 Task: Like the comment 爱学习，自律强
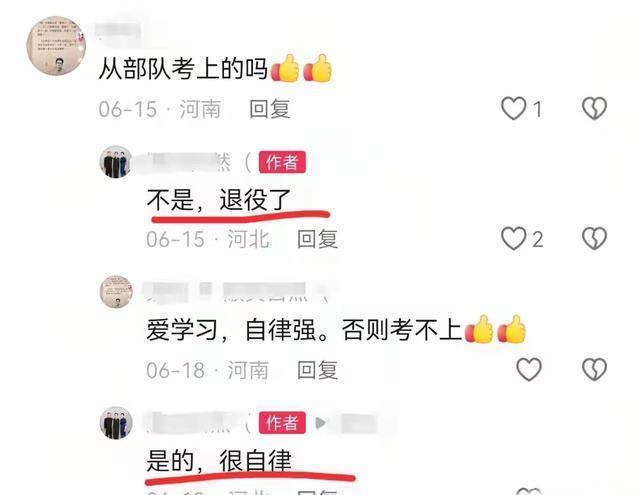(529, 370)
